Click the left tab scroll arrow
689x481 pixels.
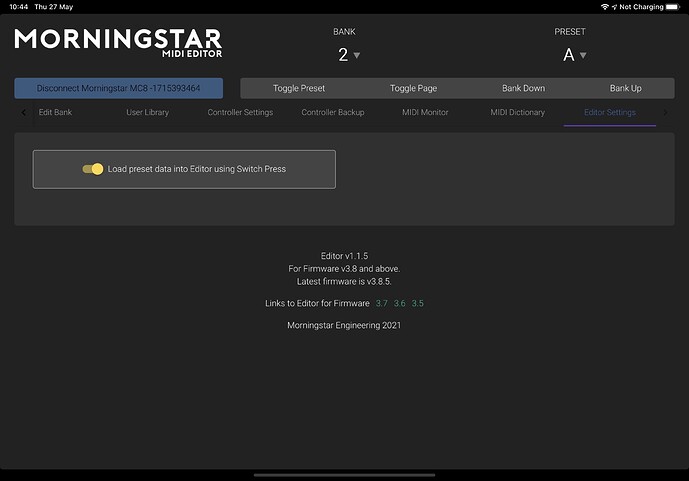tap(24, 112)
